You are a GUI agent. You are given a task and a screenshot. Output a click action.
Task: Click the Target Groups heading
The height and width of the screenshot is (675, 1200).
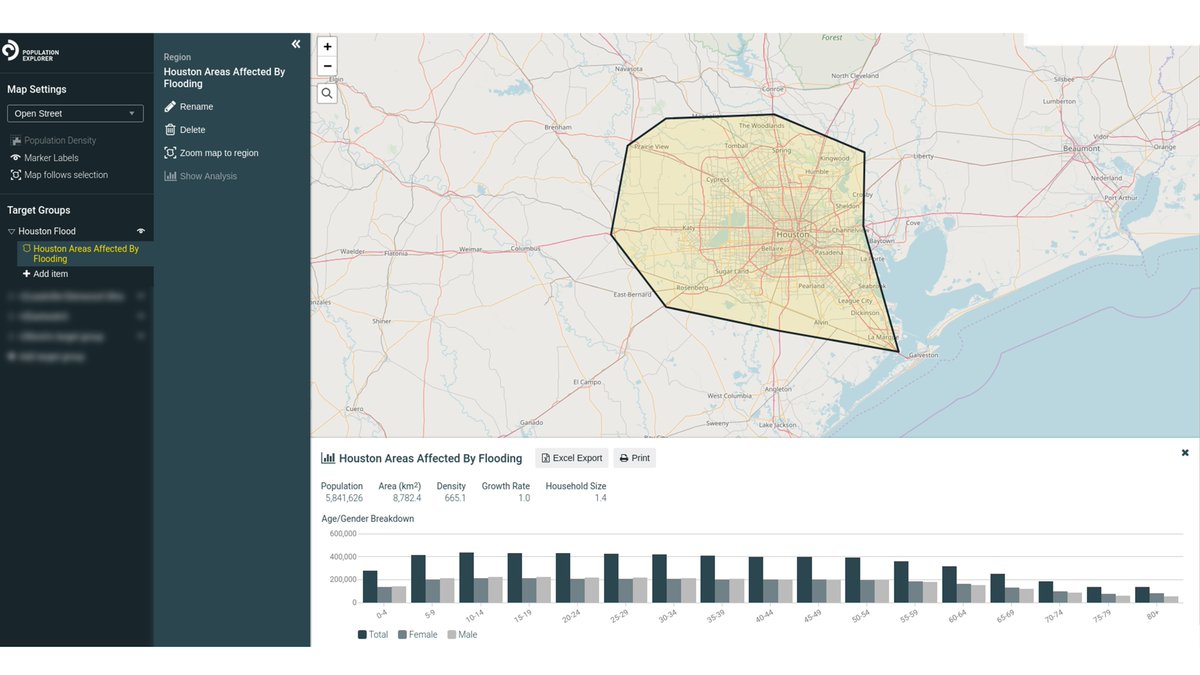pyautogui.click(x=39, y=210)
